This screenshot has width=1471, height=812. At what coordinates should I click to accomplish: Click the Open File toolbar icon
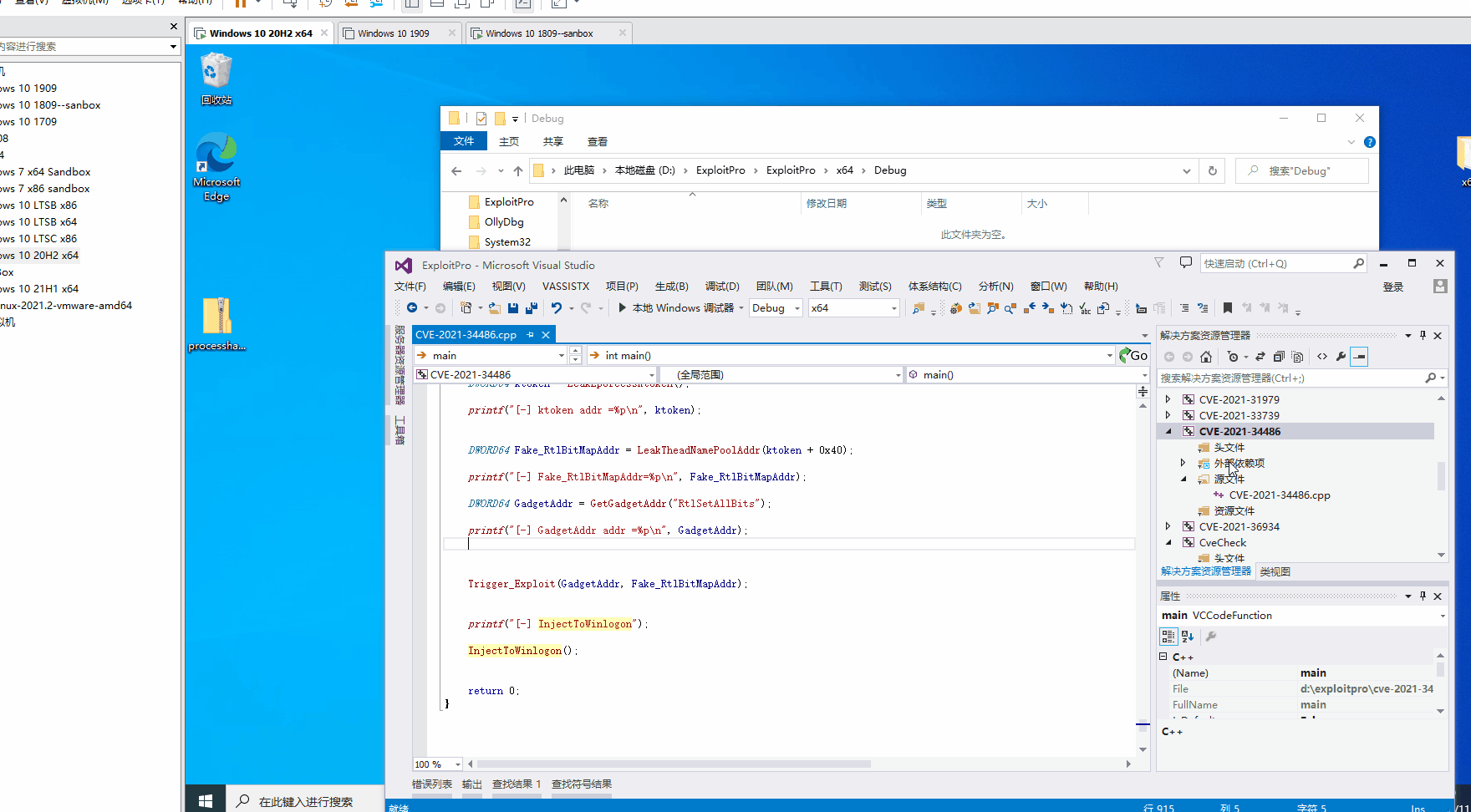click(495, 308)
